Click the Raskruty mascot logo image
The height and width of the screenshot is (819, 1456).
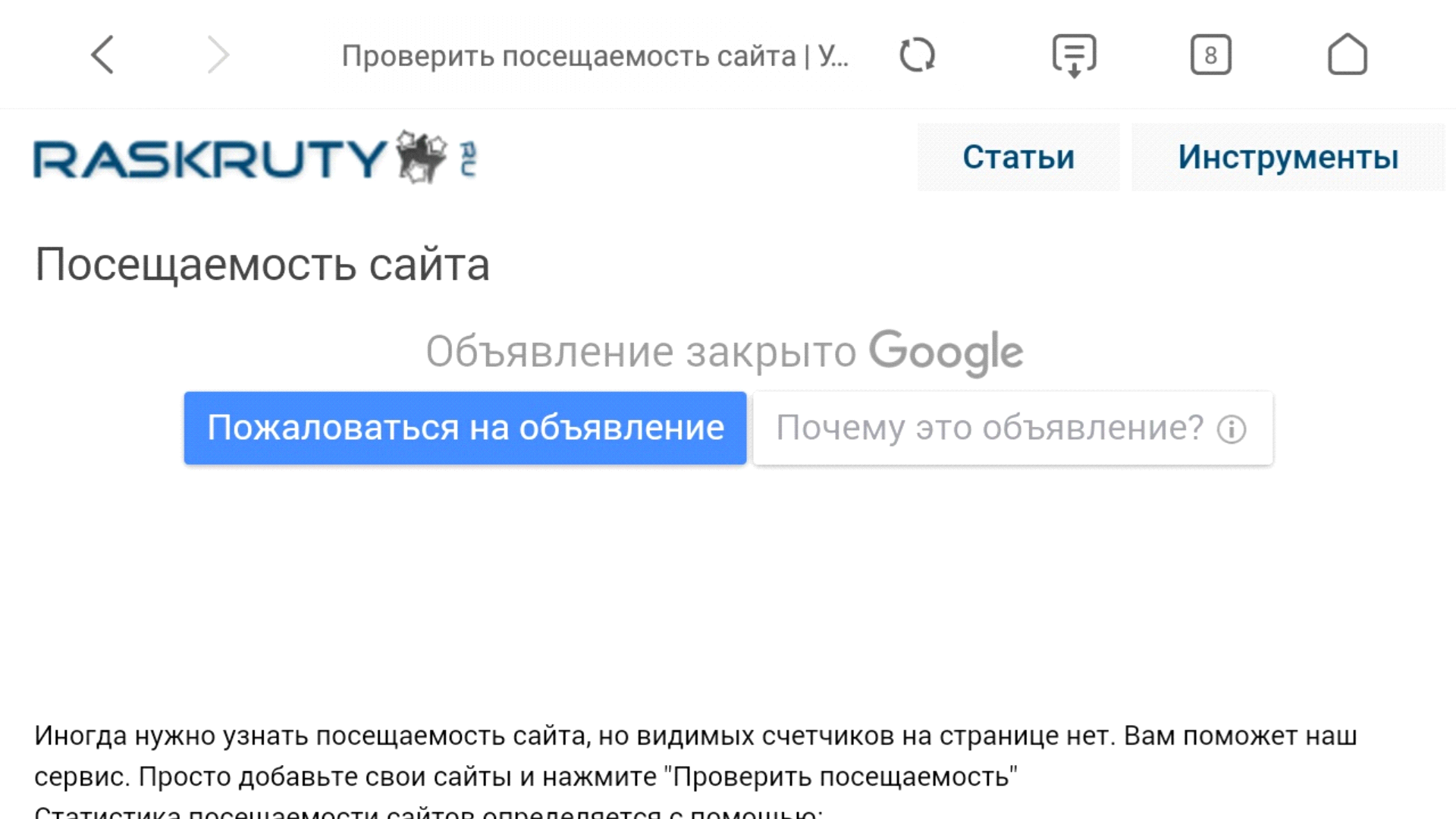(422, 156)
